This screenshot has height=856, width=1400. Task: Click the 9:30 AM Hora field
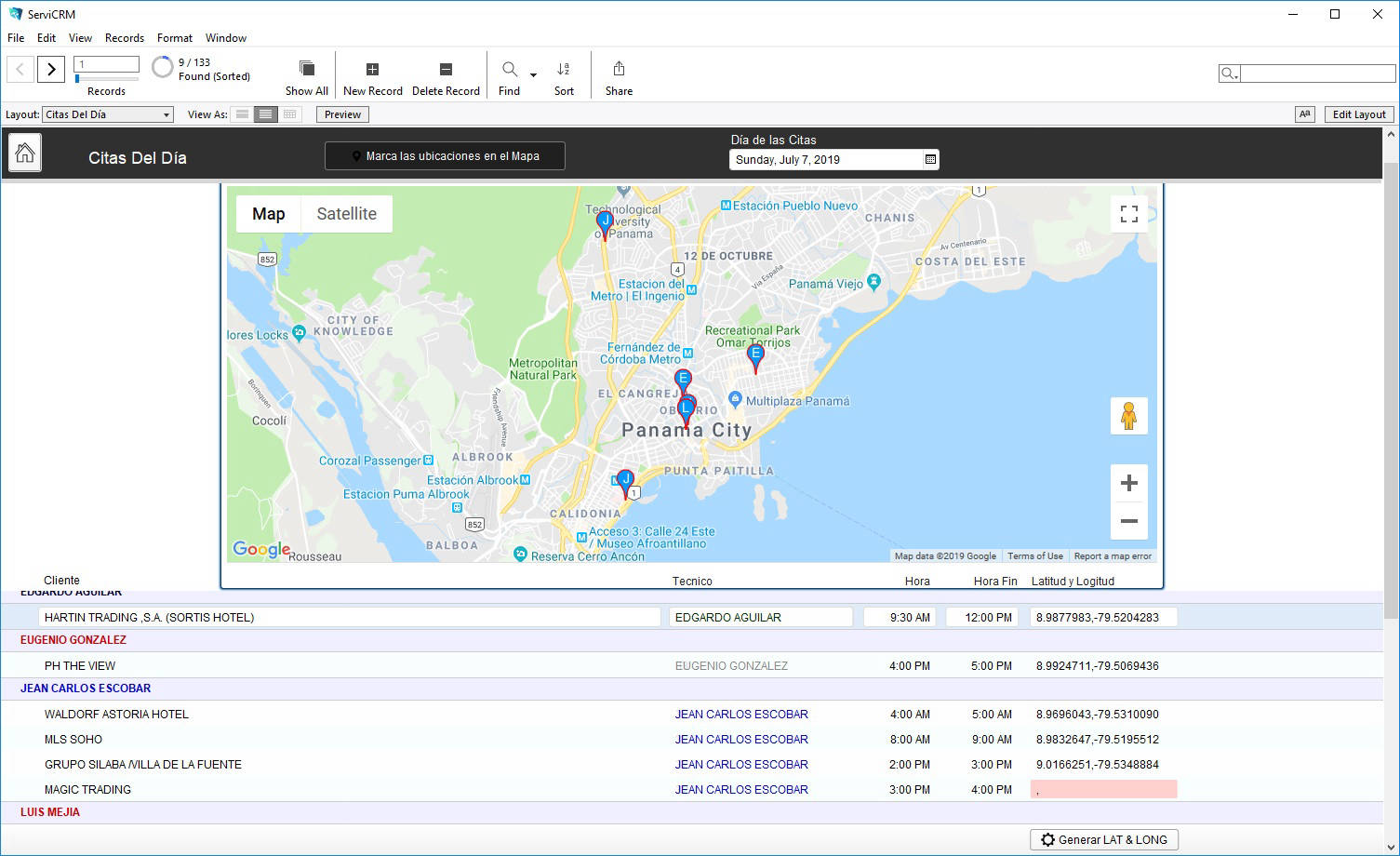click(900, 617)
